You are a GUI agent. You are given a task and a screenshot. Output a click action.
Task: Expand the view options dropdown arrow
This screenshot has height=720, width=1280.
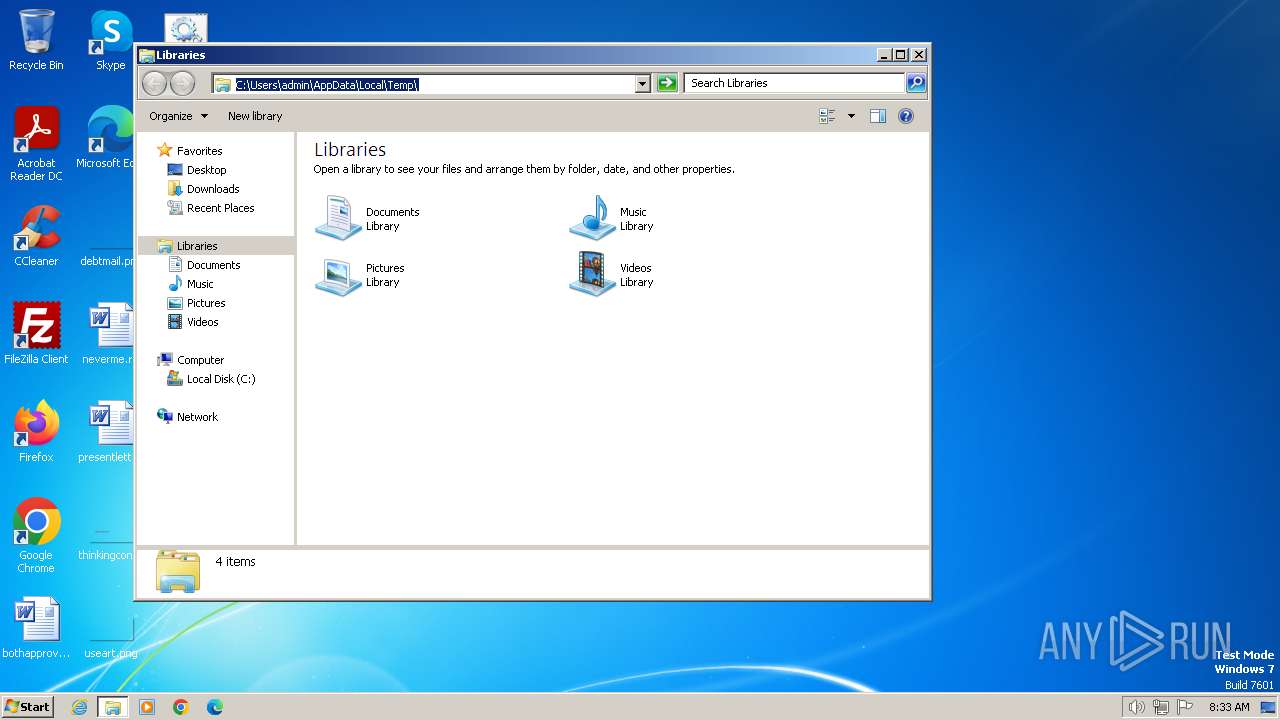click(x=851, y=116)
